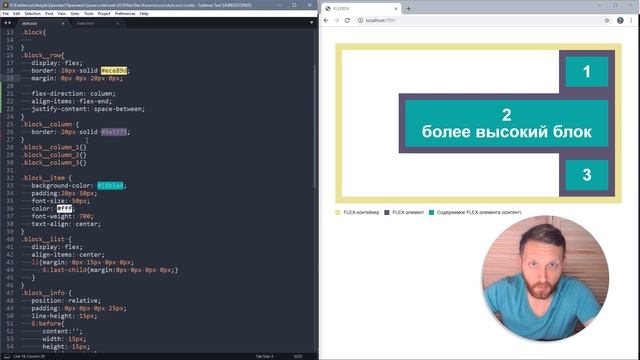
Task: Click the teal background-color value on line 33
Action: [110, 186]
